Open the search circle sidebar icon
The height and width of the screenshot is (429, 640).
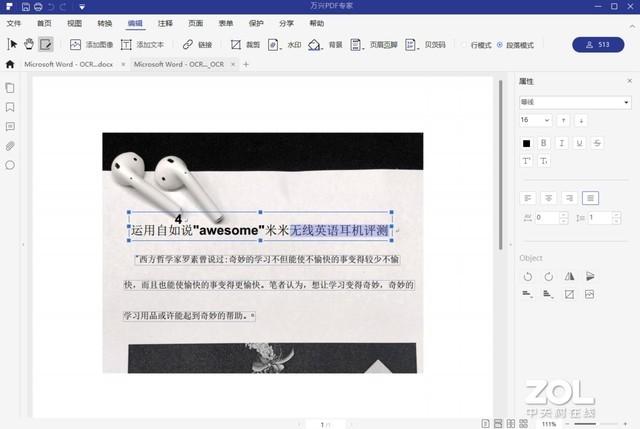click(10, 165)
